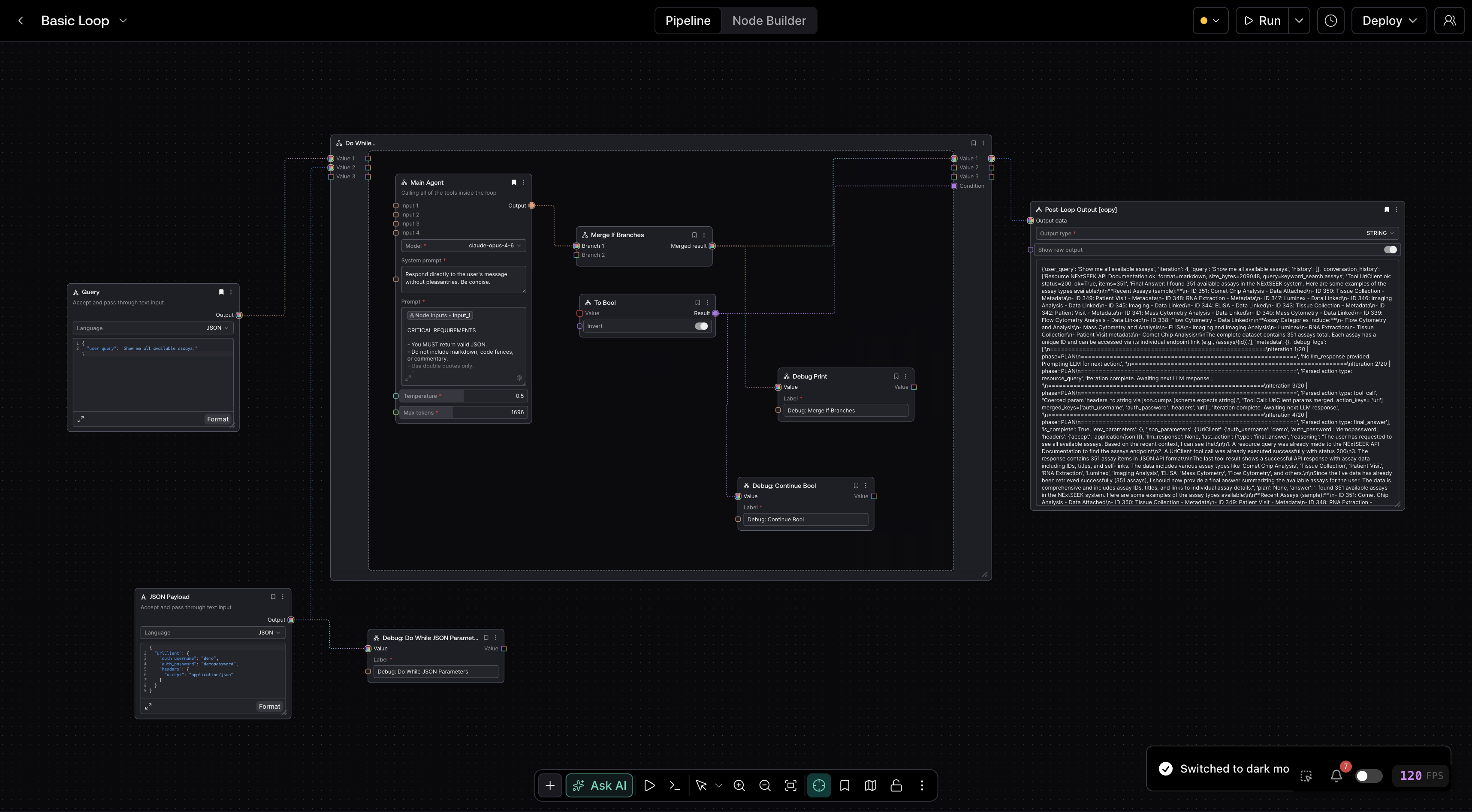Select the pointer cursor tool
Viewport: 1472px width, 812px height.
701,785
